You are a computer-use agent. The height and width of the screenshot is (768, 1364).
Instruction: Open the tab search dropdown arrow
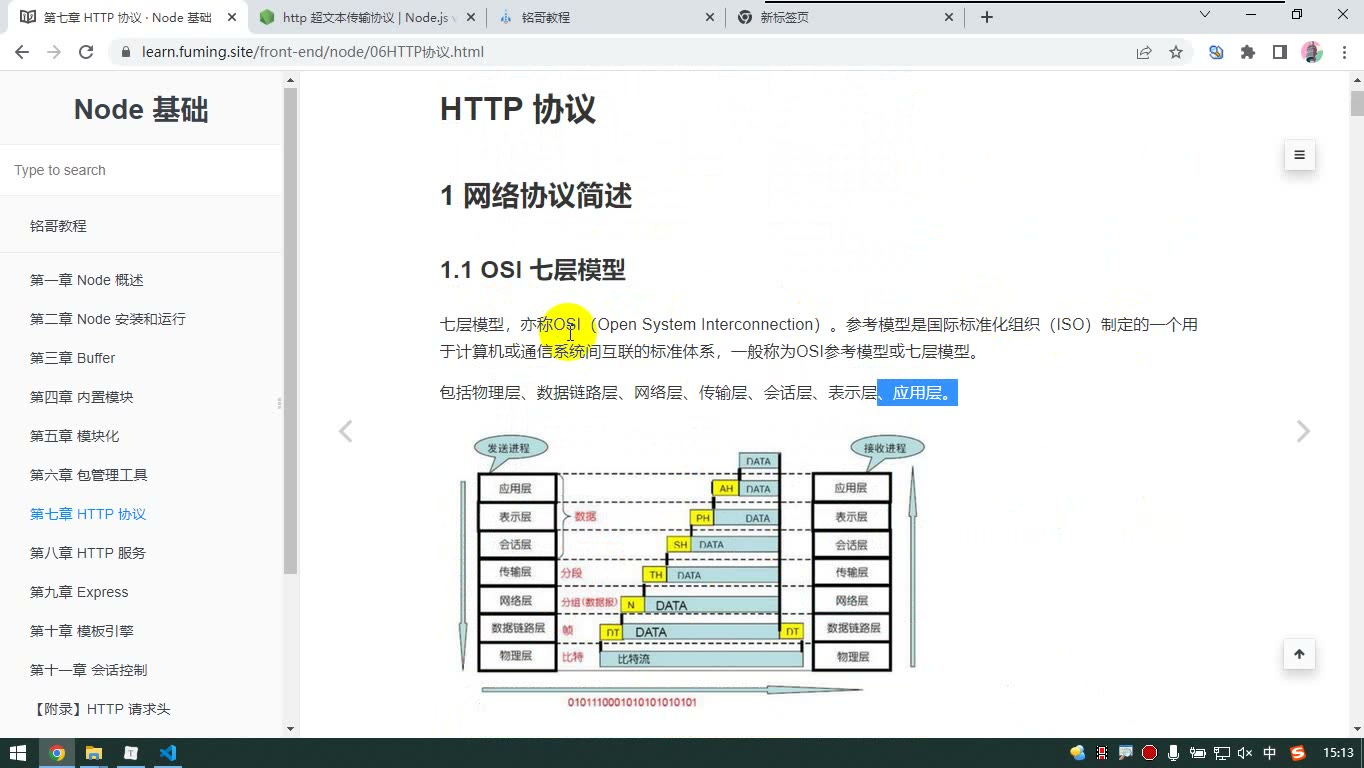(1205, 15)
